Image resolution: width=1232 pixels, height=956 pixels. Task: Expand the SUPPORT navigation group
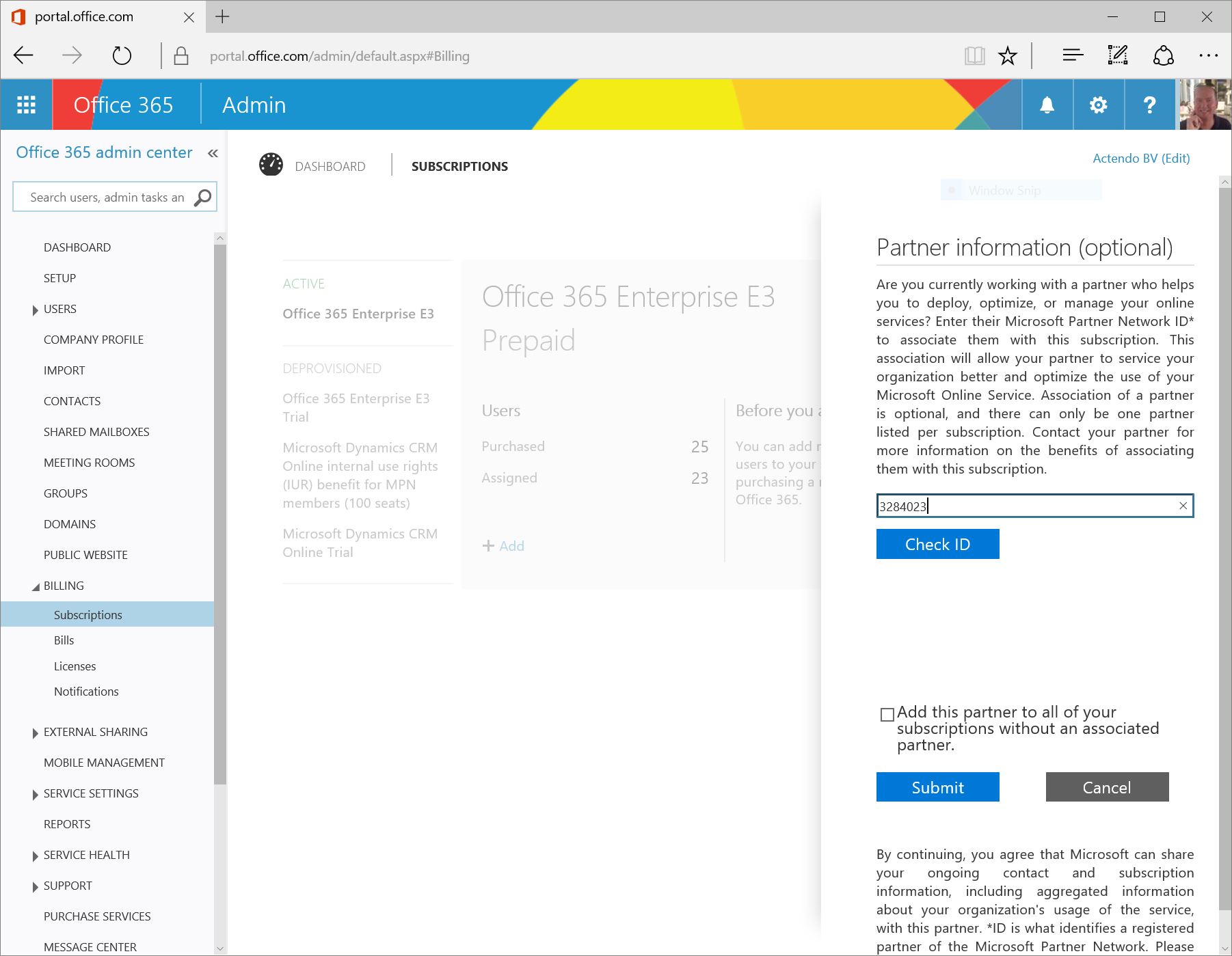coord(35,887)
